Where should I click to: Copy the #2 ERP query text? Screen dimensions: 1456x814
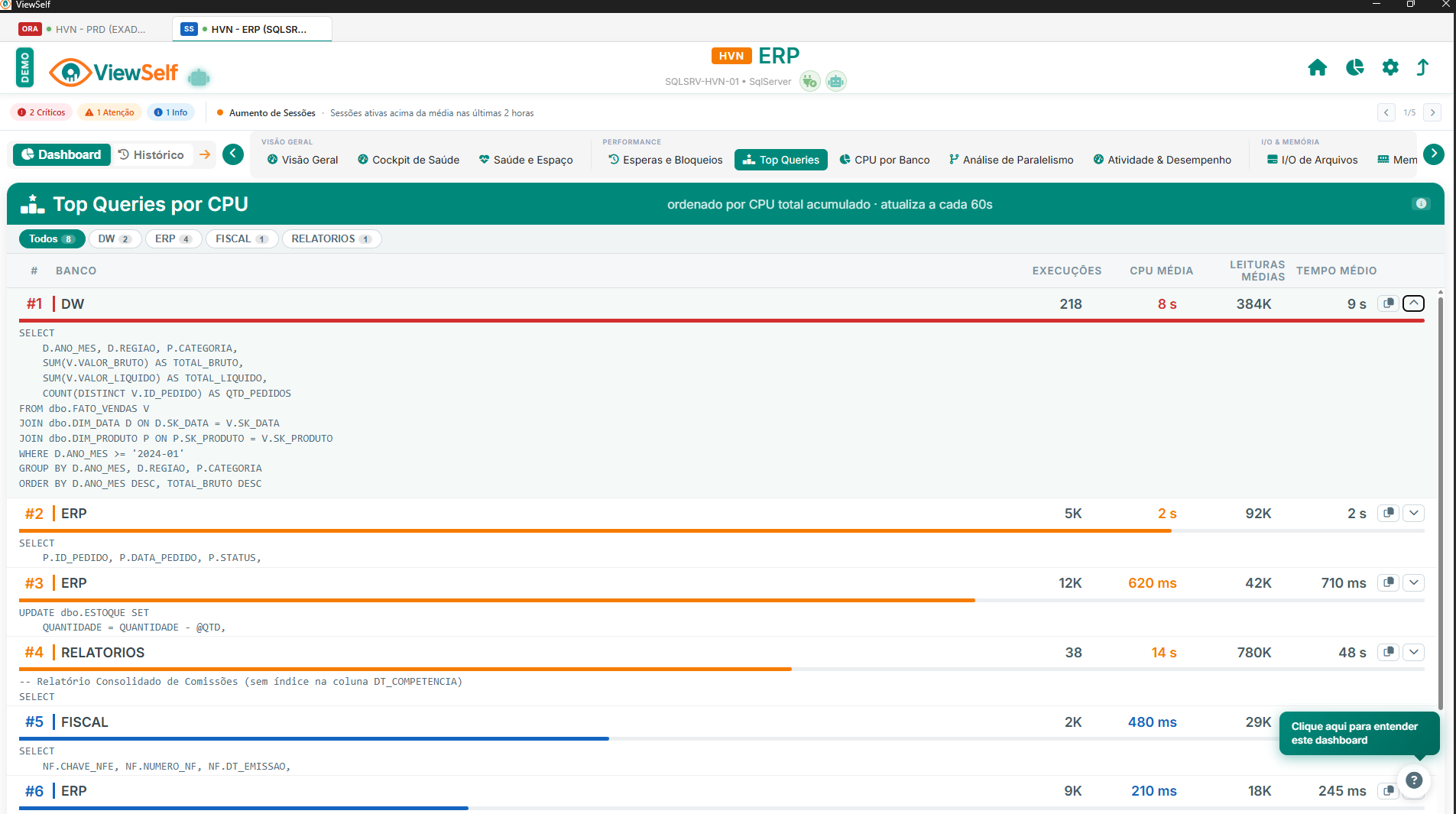[1389, 513]
